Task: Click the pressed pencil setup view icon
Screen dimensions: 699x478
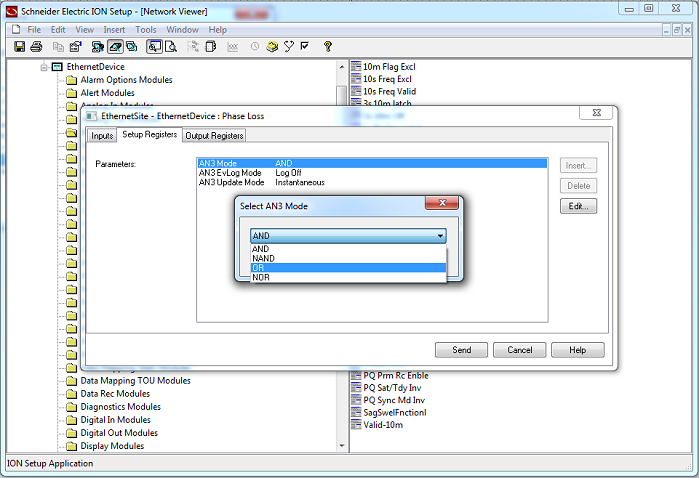Action: click(115, 46)
